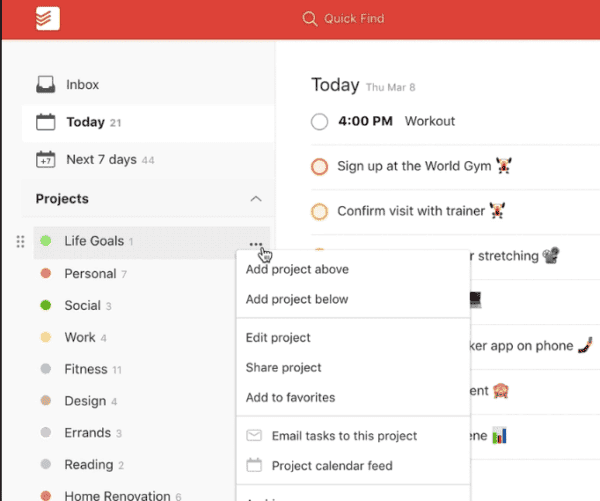This screenshot has width=600, height=501.
Task: Open Sign up at the World Gym task
Action: pyautogui.click(x=414, y=166)
